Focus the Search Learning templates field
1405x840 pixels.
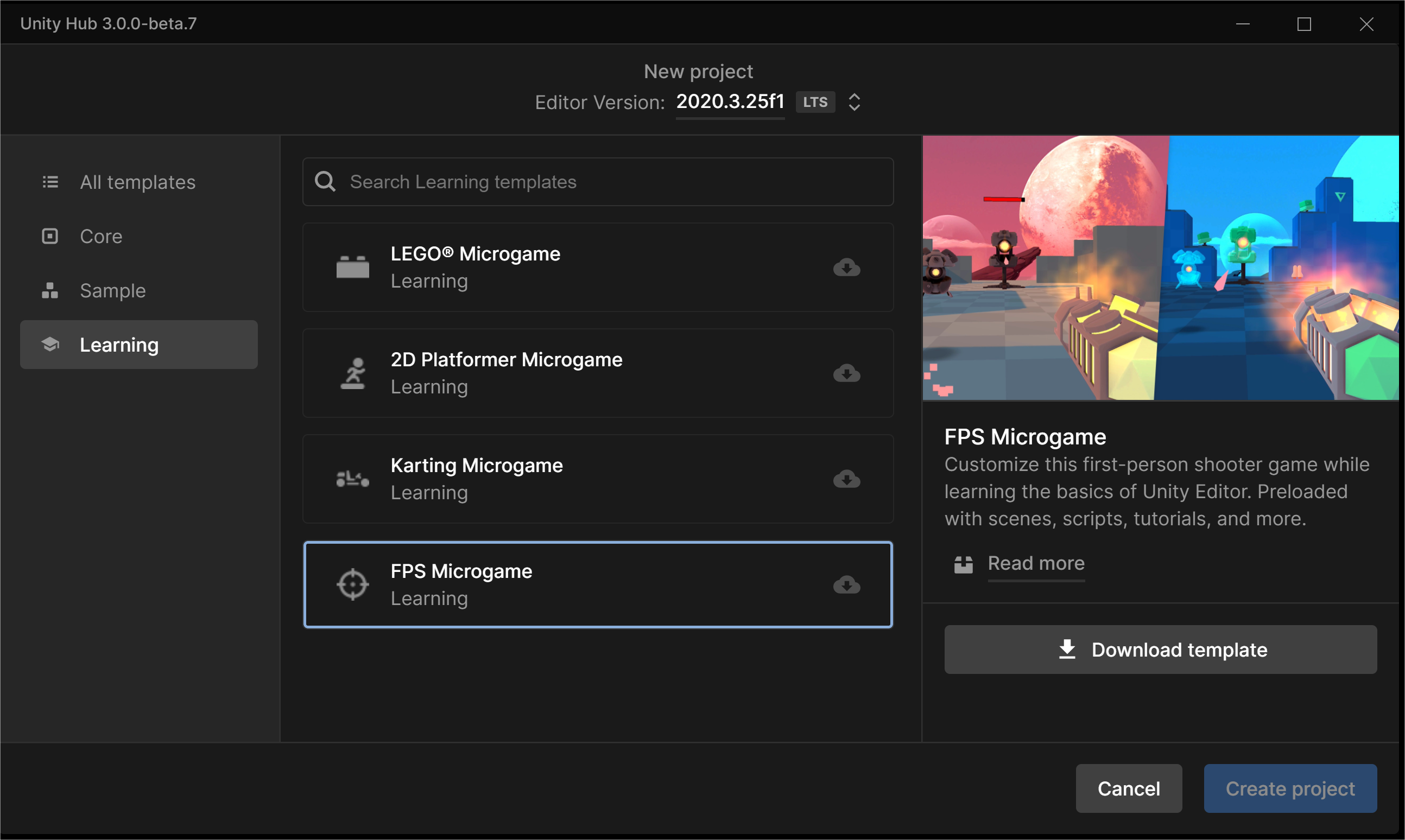(612, 182)
